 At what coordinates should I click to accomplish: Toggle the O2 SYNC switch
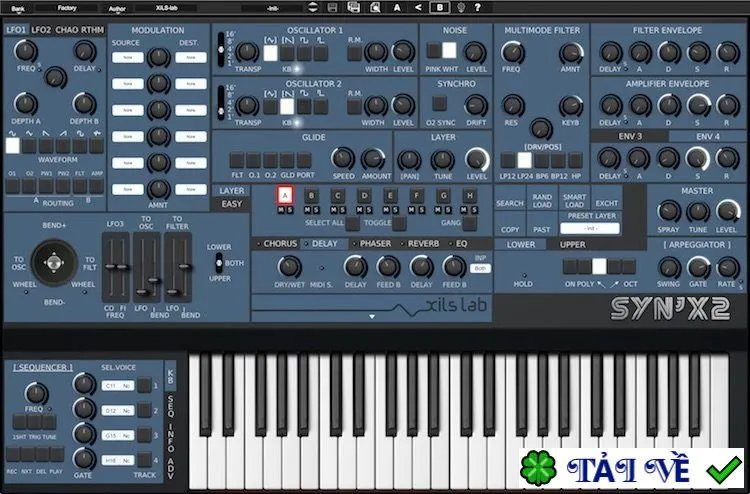tap(440, 103)
